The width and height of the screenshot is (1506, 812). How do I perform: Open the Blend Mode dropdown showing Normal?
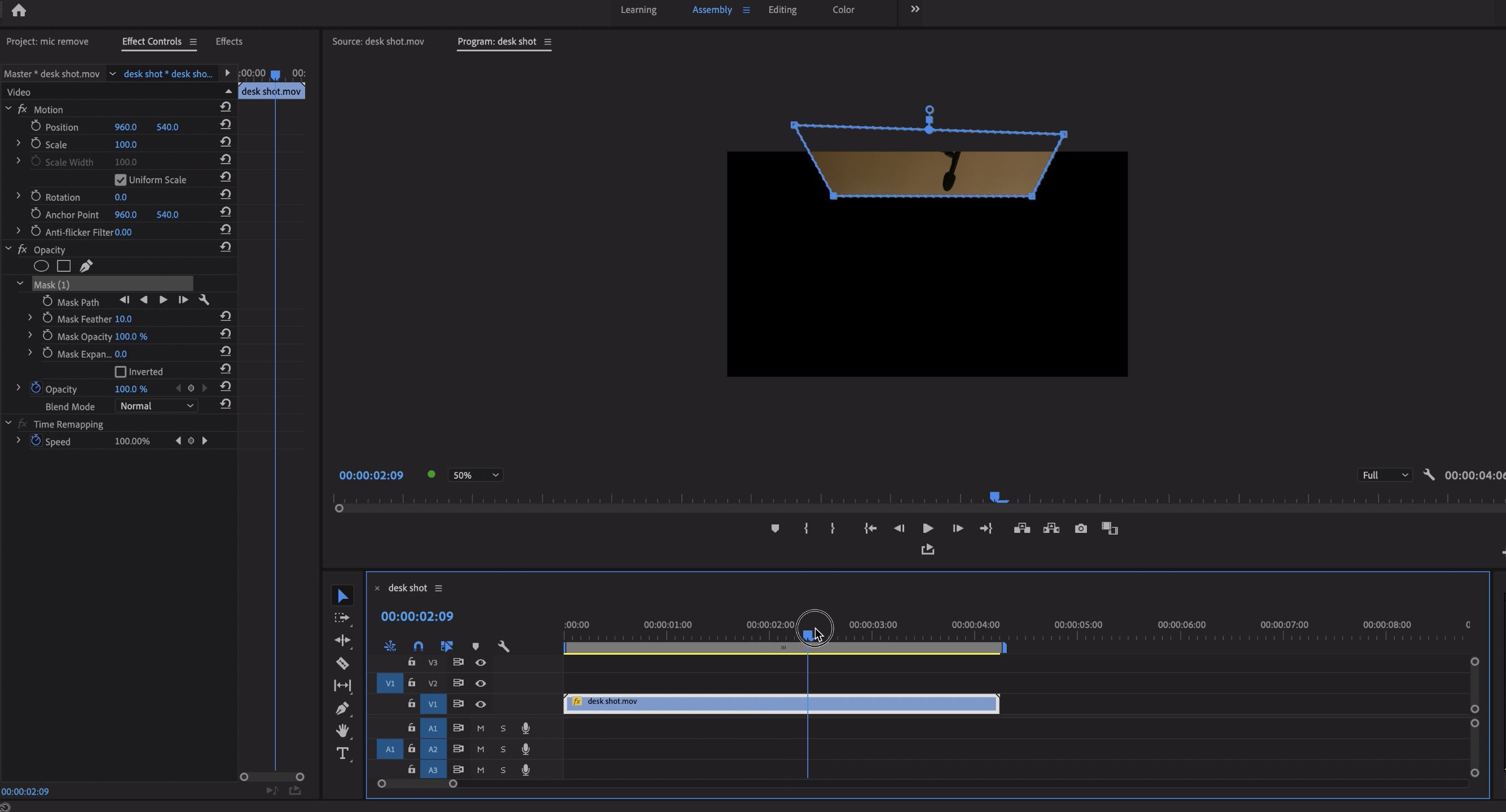[x=155, y=405]
